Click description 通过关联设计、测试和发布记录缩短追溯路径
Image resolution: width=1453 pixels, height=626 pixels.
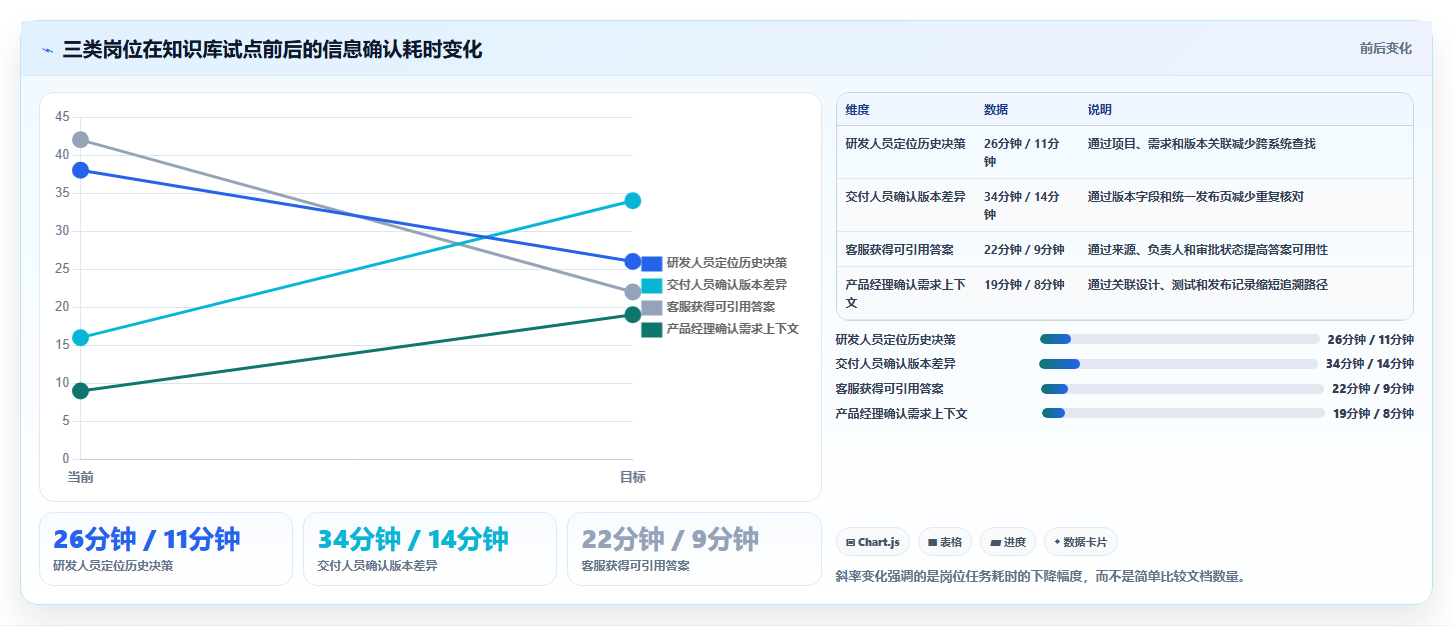pyautogui.click(x=1208, y=285)
